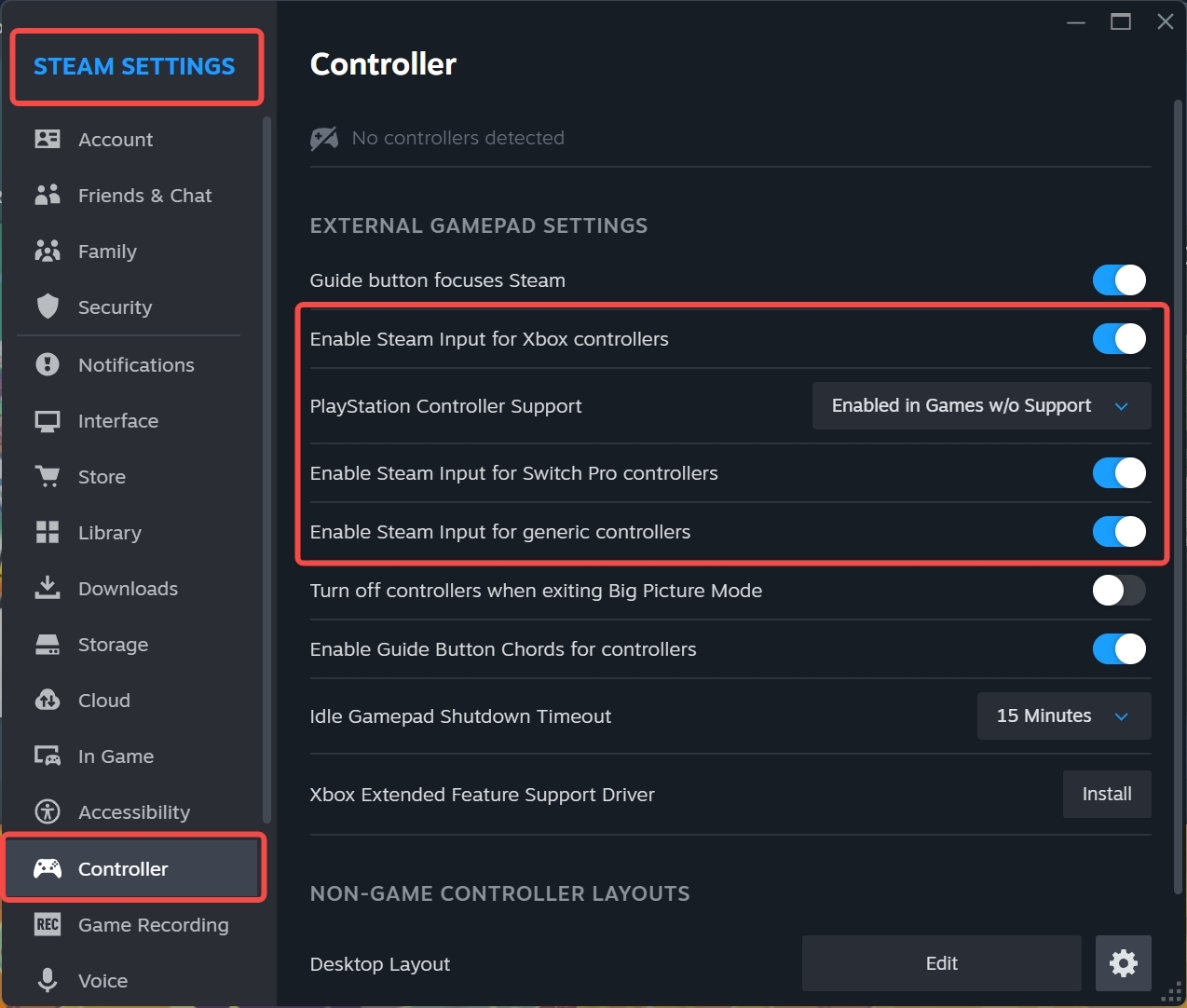This screenshot has width=1187, height=1008.
Task: Click the Game Recording REC icon
Action: click(x=48, y=925)
